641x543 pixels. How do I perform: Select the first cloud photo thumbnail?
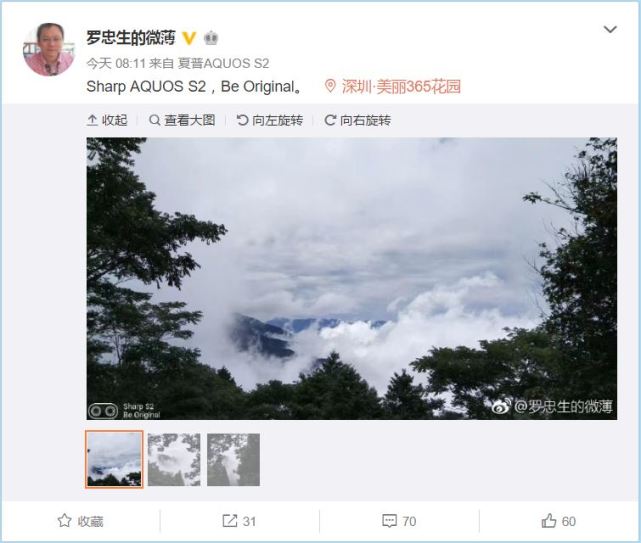[114, 459]
